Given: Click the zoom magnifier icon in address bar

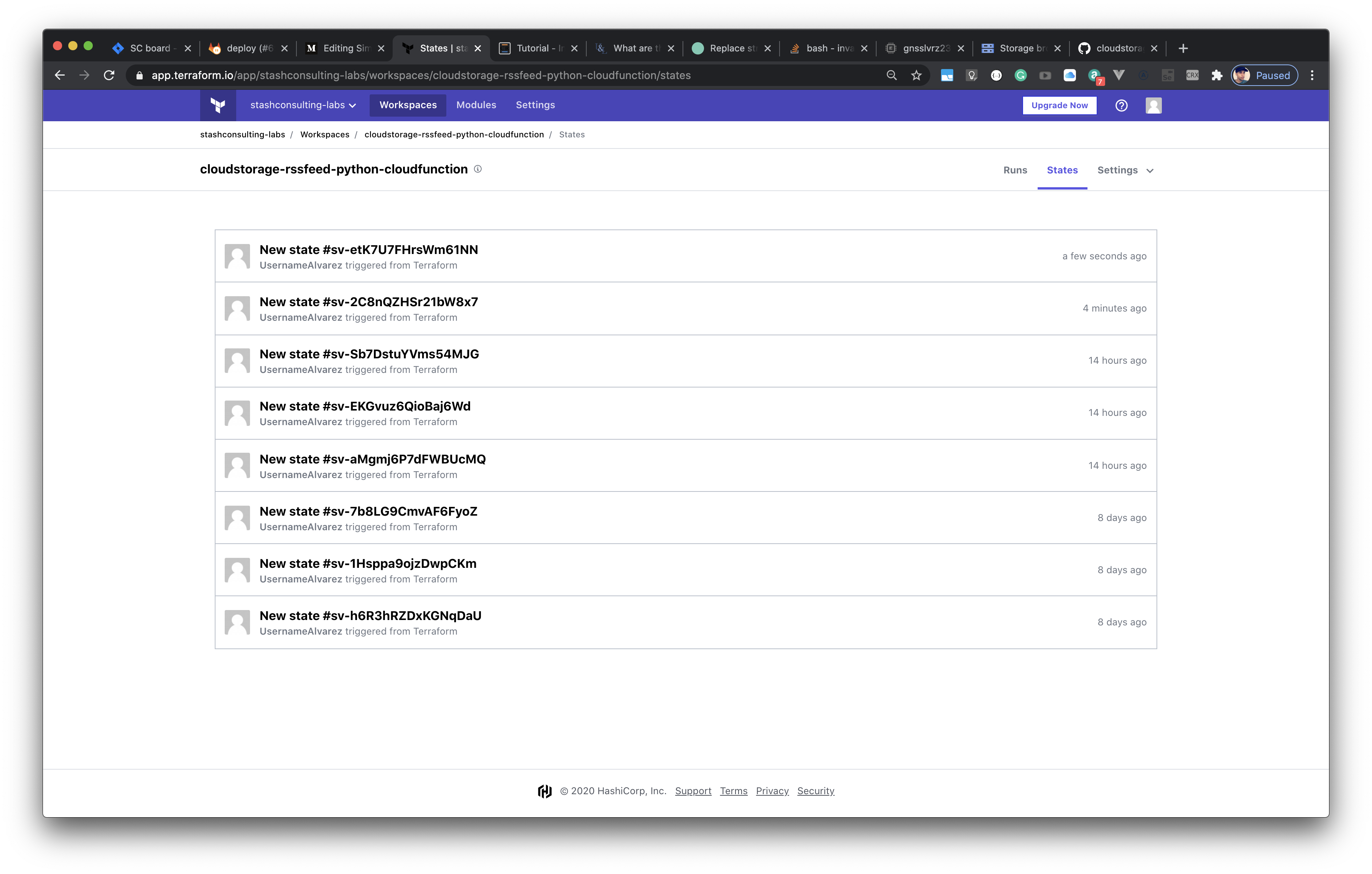Looking at the screenshot, I should (x=892, y=75).
